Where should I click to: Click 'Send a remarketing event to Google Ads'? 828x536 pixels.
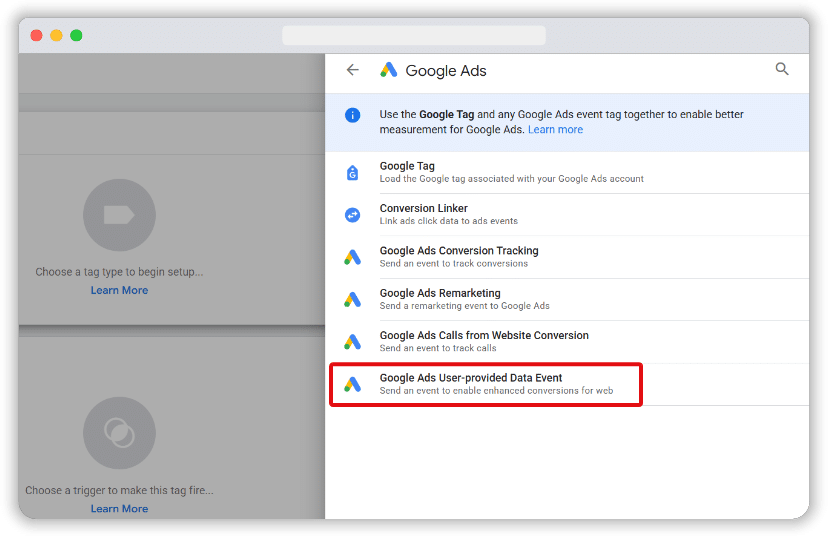[x=464, y=306]
